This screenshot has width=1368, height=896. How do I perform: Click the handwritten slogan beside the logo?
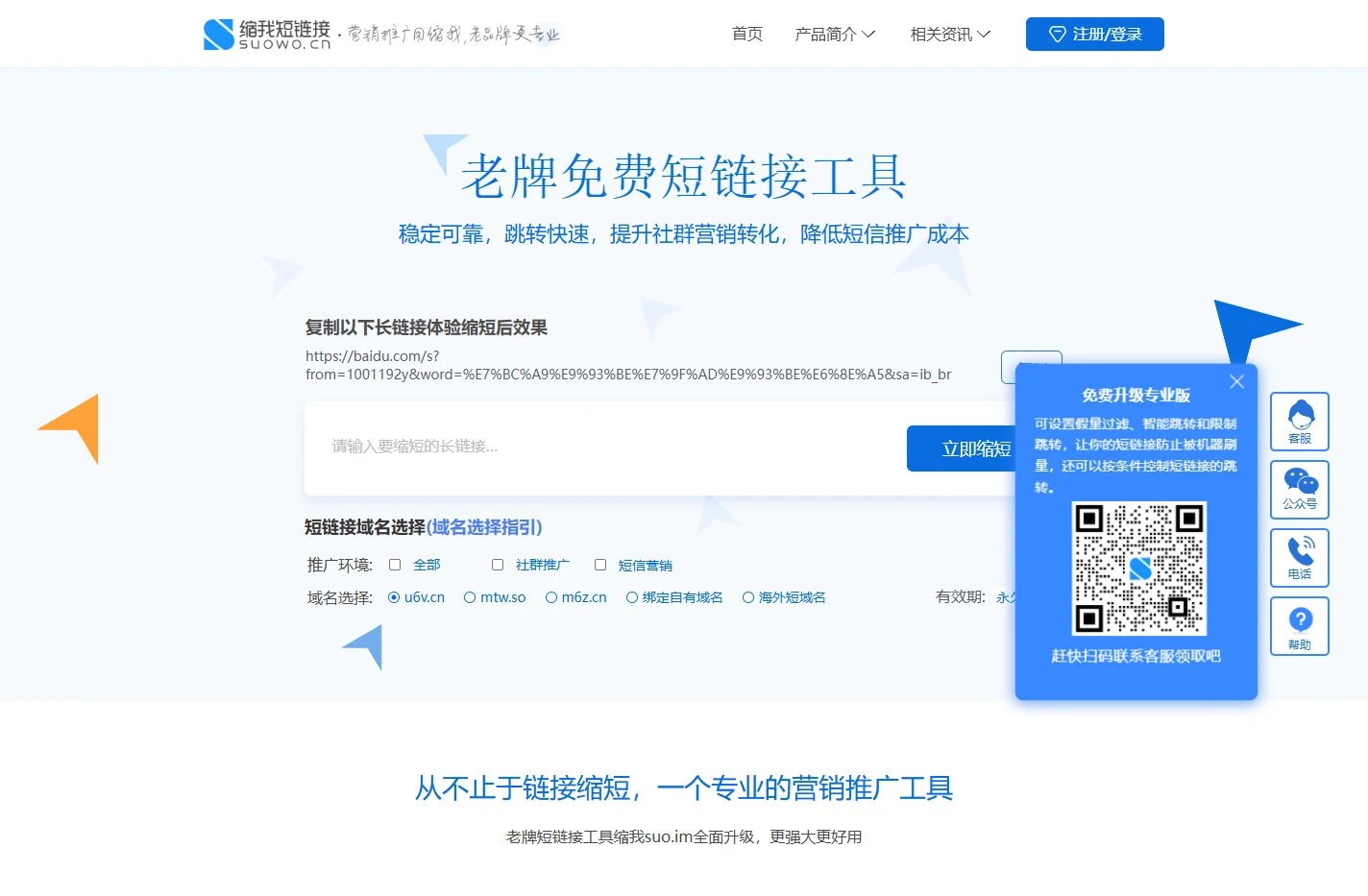pos(453,35)
